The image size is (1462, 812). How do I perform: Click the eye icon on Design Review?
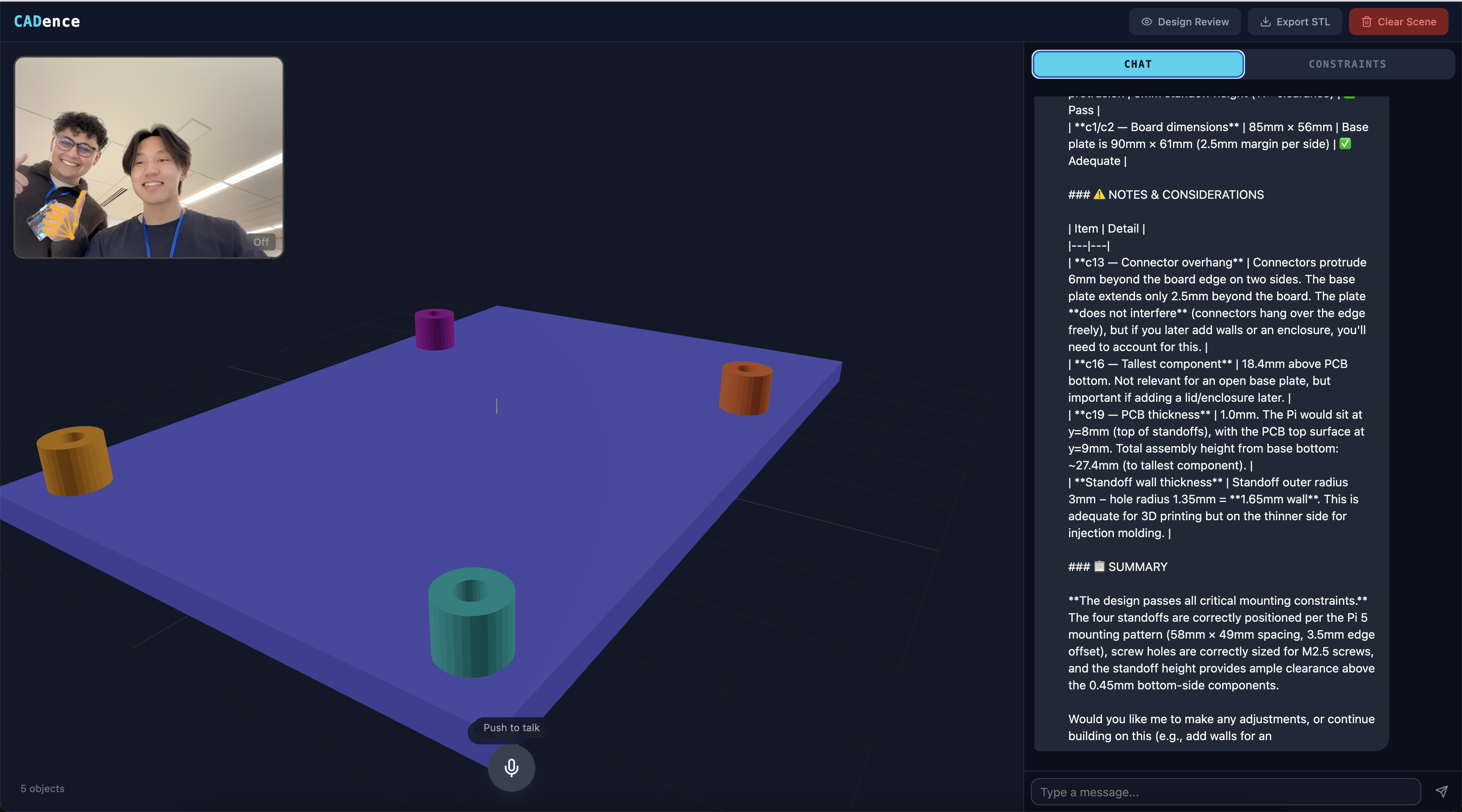pyautogui.click(x=1146, y=22)
